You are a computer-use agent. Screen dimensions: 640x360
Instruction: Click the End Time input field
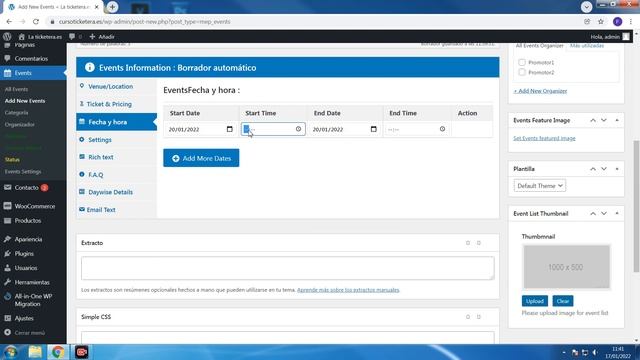tap(416, 129)
